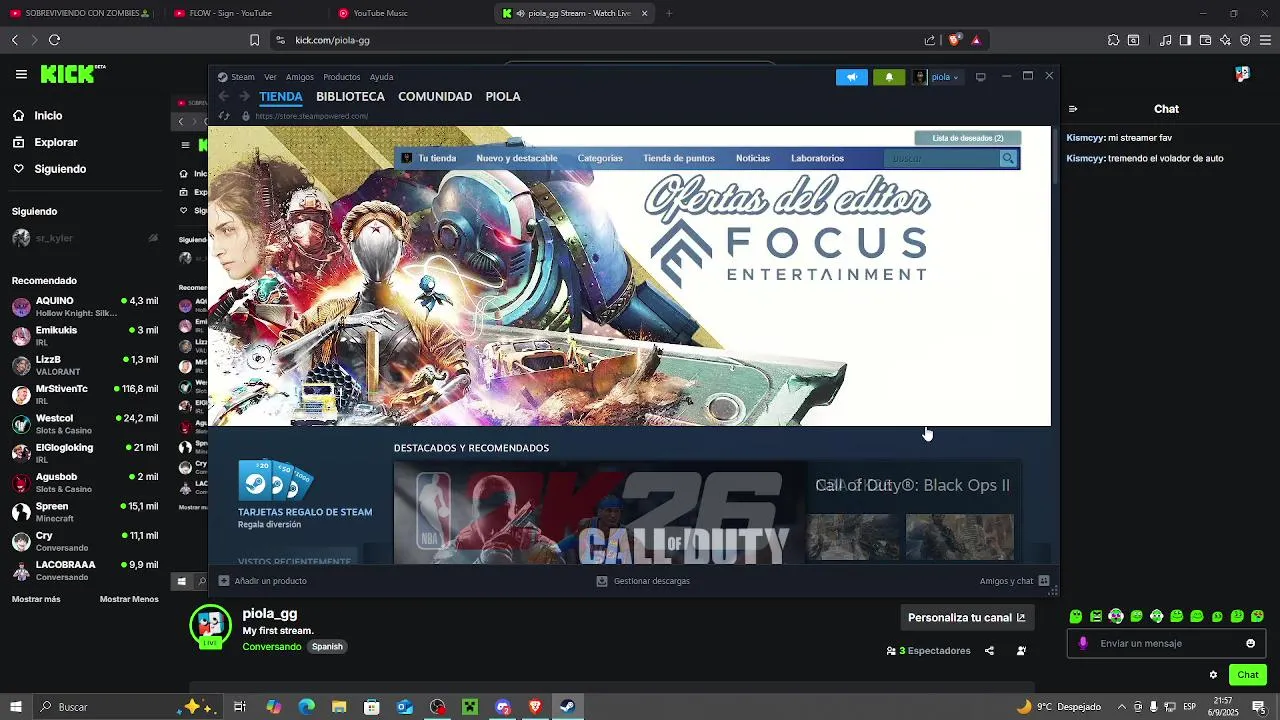Switch Steam to Big Picture mode icon

point(981,77)
